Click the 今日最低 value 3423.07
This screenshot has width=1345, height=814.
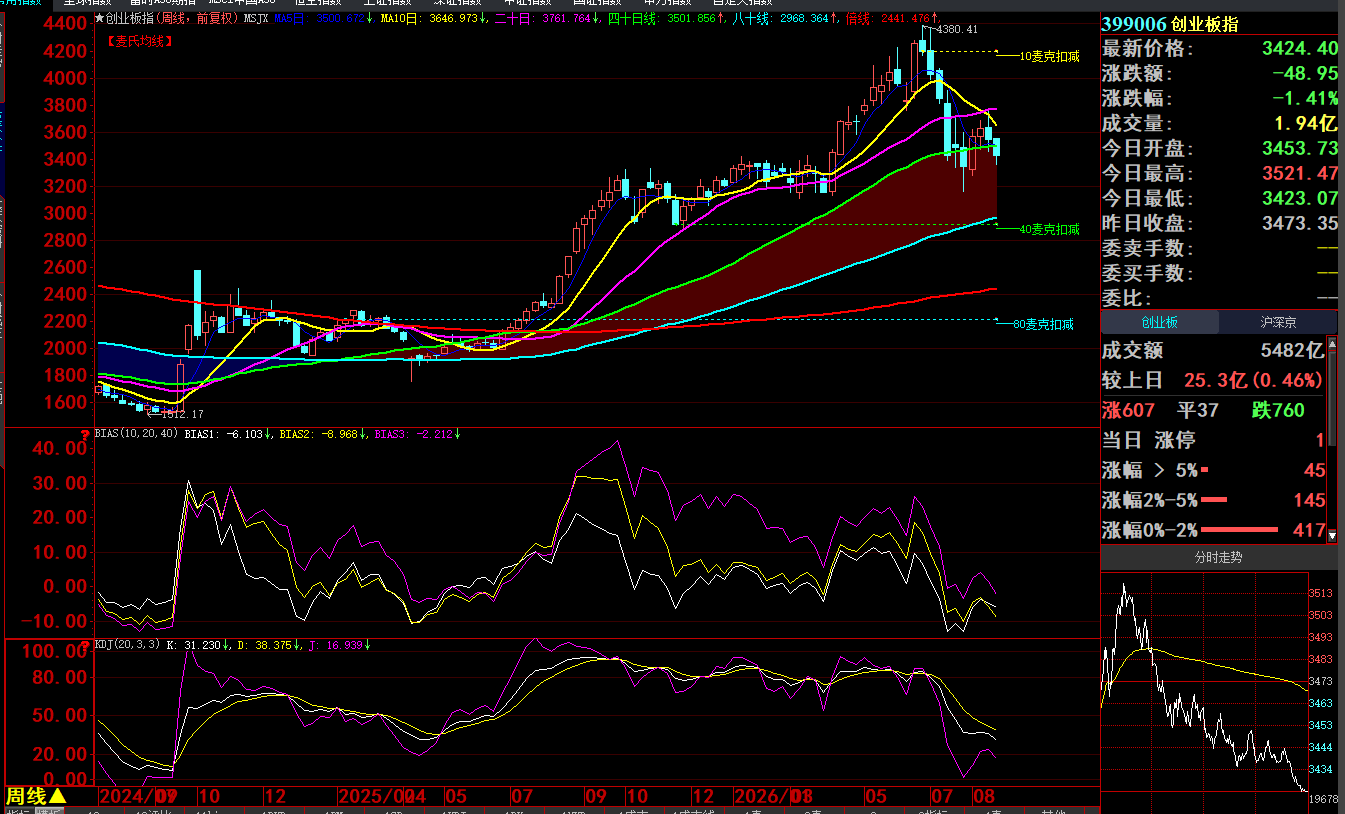1300,198
